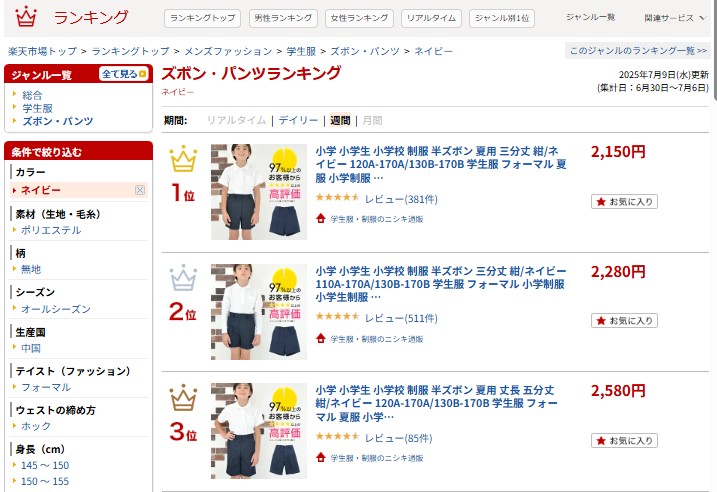
Task: Add the 2,150円 item to お気に入り
Action: (x=624, y=202)
